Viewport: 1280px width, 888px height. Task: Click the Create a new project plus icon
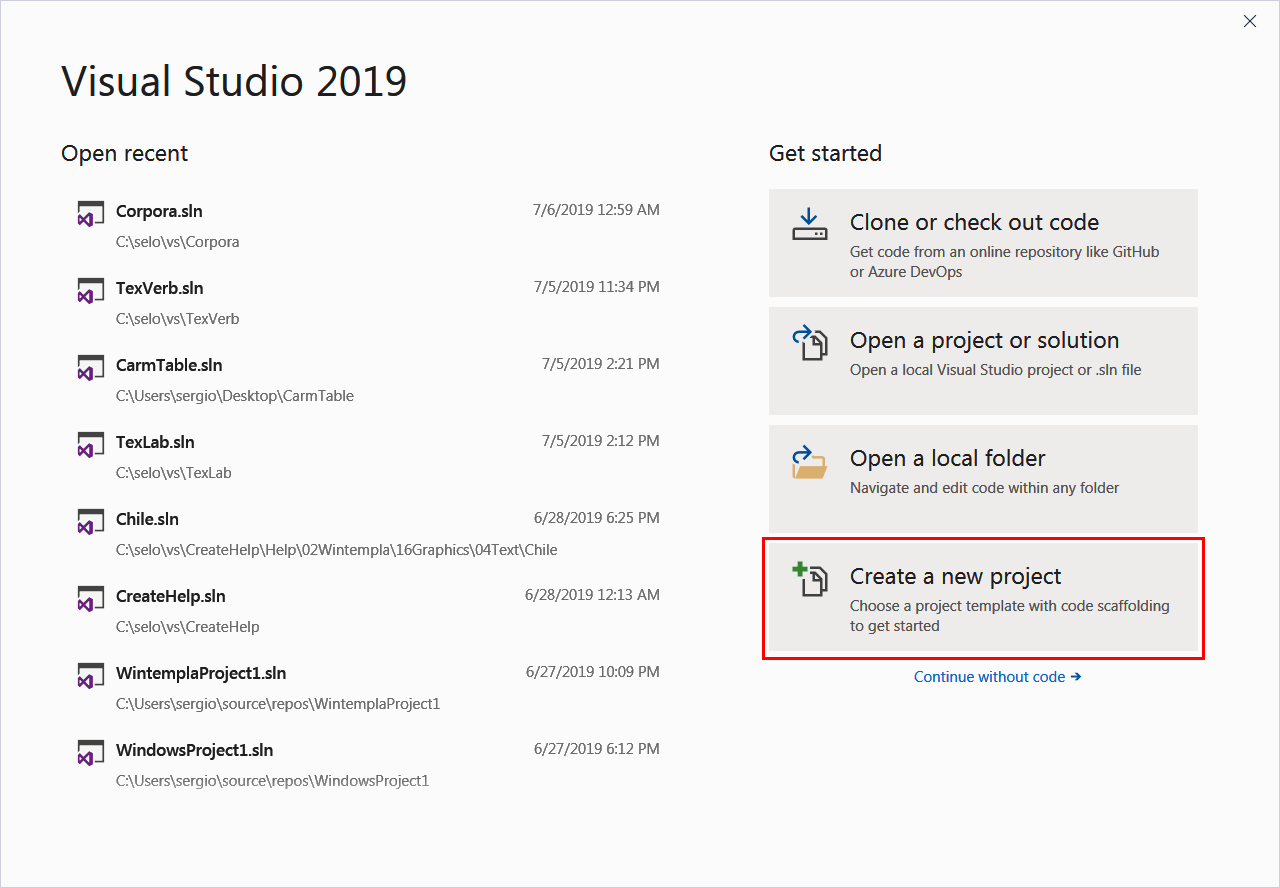click(810, 580)
